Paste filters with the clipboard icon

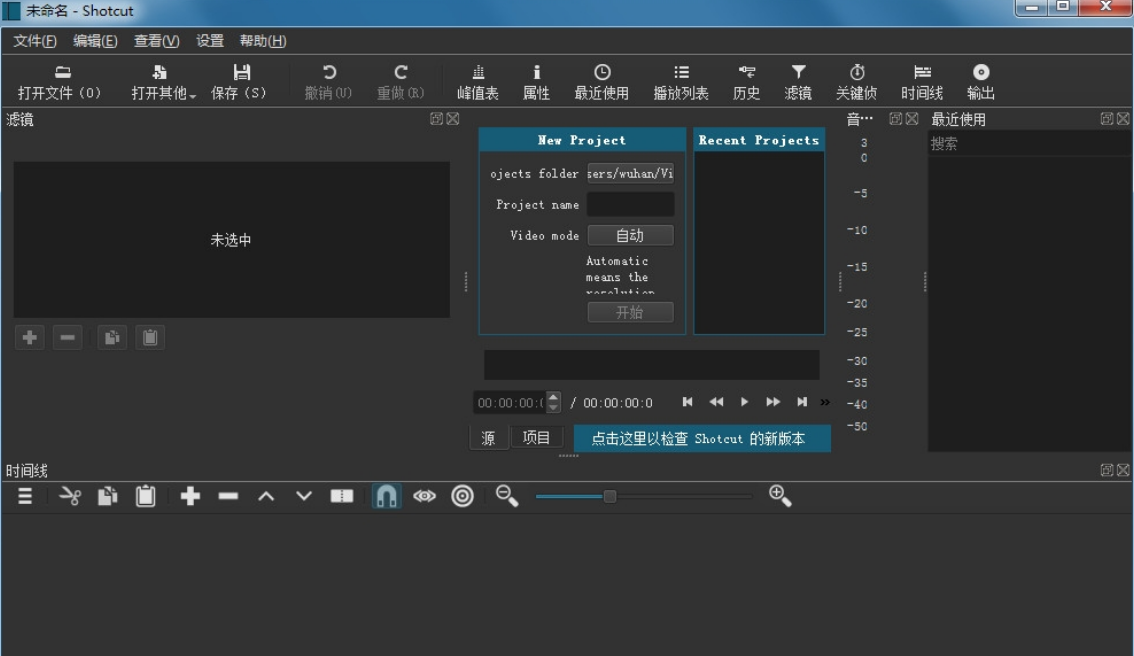(150, 337)
